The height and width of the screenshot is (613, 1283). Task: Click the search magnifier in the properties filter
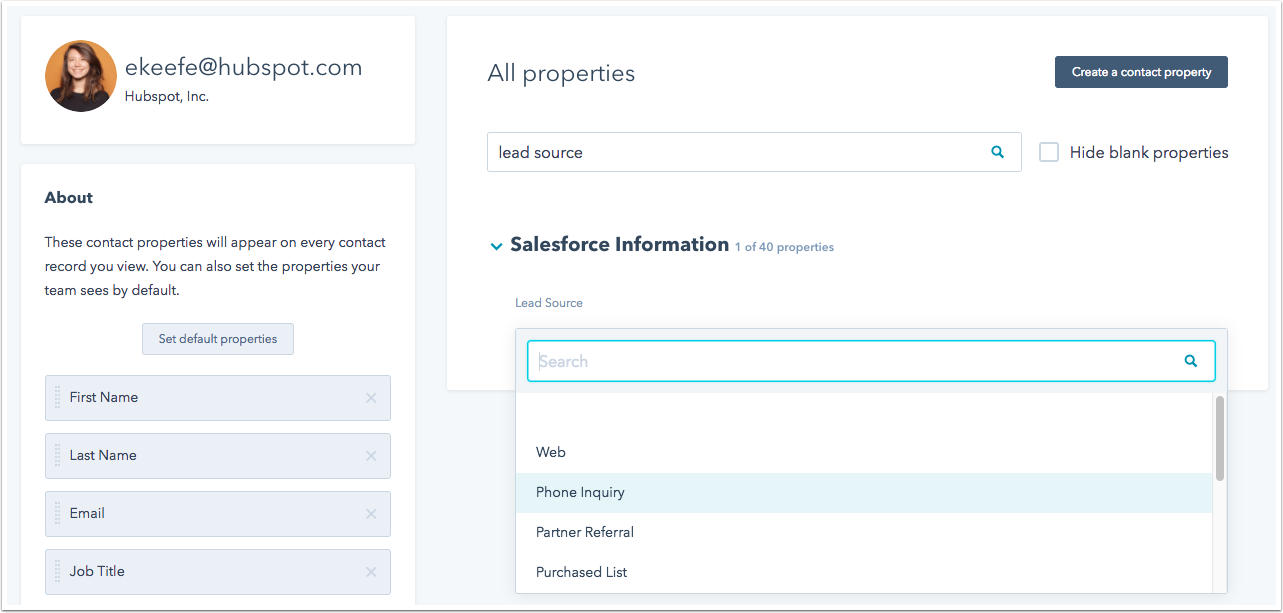[x=997, y=152]
